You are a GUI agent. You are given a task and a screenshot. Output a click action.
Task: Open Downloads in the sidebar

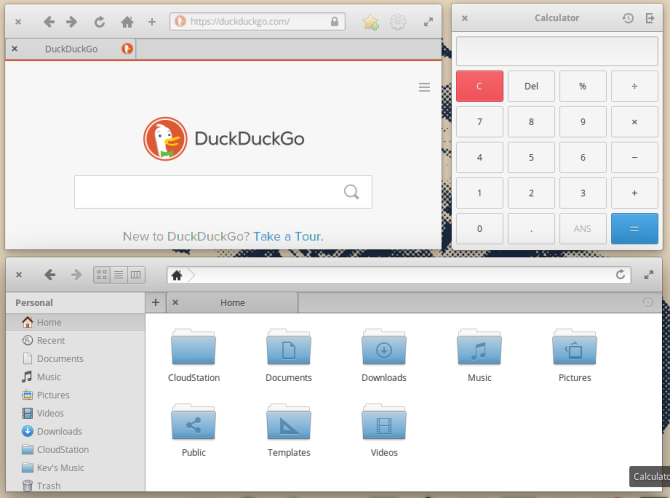coord(76,431)
